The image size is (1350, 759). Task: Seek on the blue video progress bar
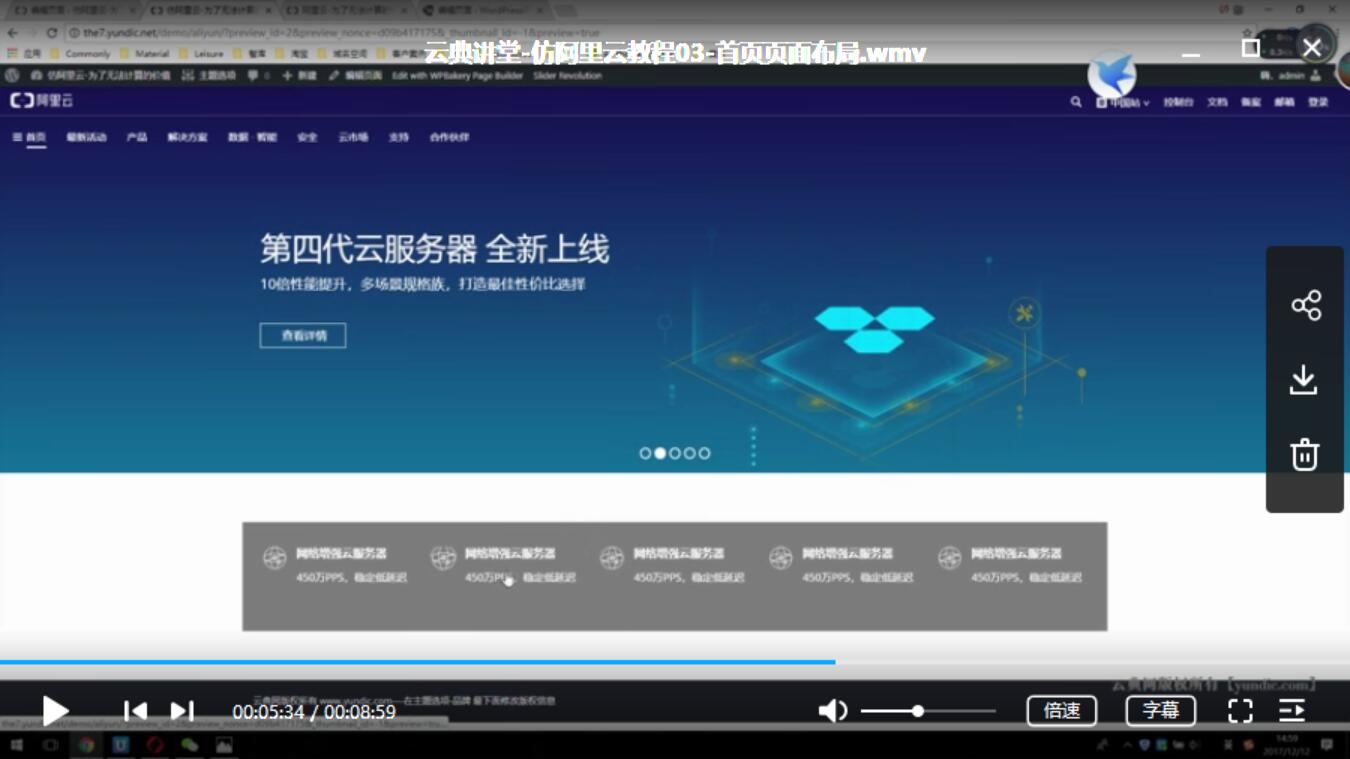tap(417, 662)
